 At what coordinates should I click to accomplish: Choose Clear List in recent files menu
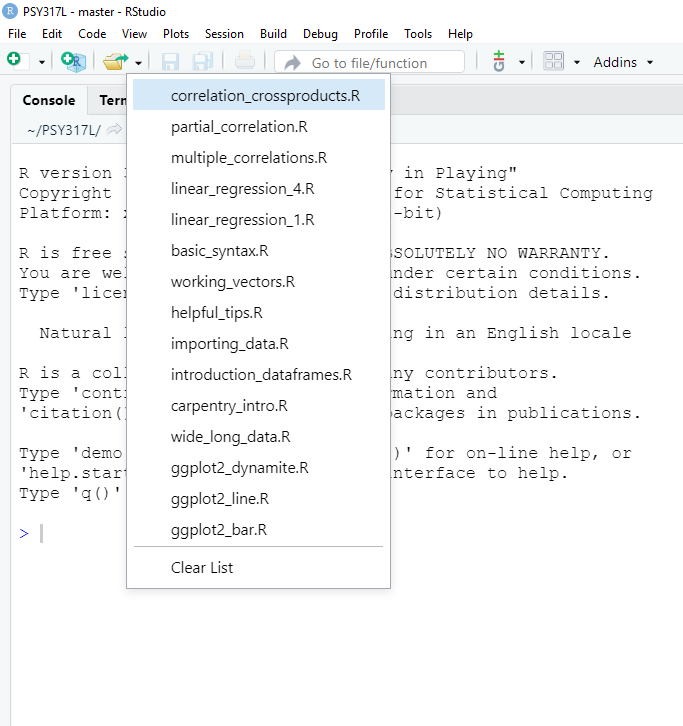tap(202, 567)
